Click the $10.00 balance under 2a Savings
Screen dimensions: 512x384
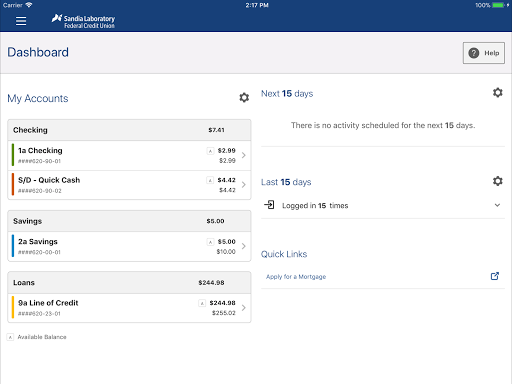point(226,252)
